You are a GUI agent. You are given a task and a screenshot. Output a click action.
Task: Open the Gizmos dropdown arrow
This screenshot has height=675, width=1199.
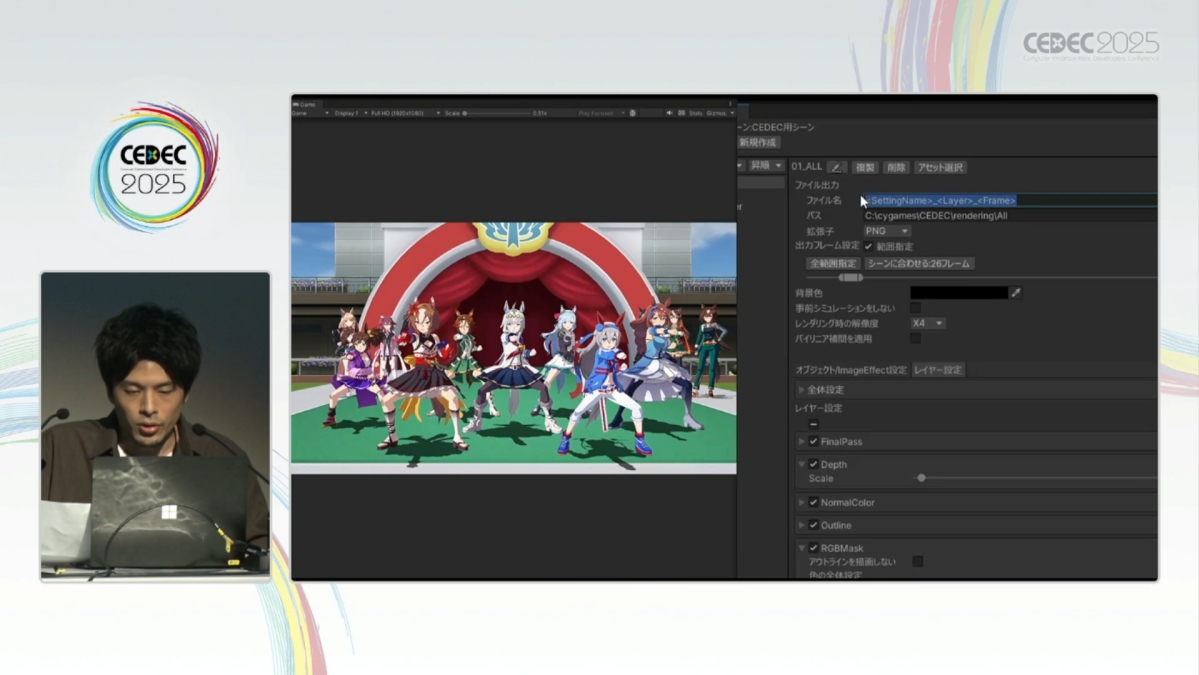[x=732, y=113]
